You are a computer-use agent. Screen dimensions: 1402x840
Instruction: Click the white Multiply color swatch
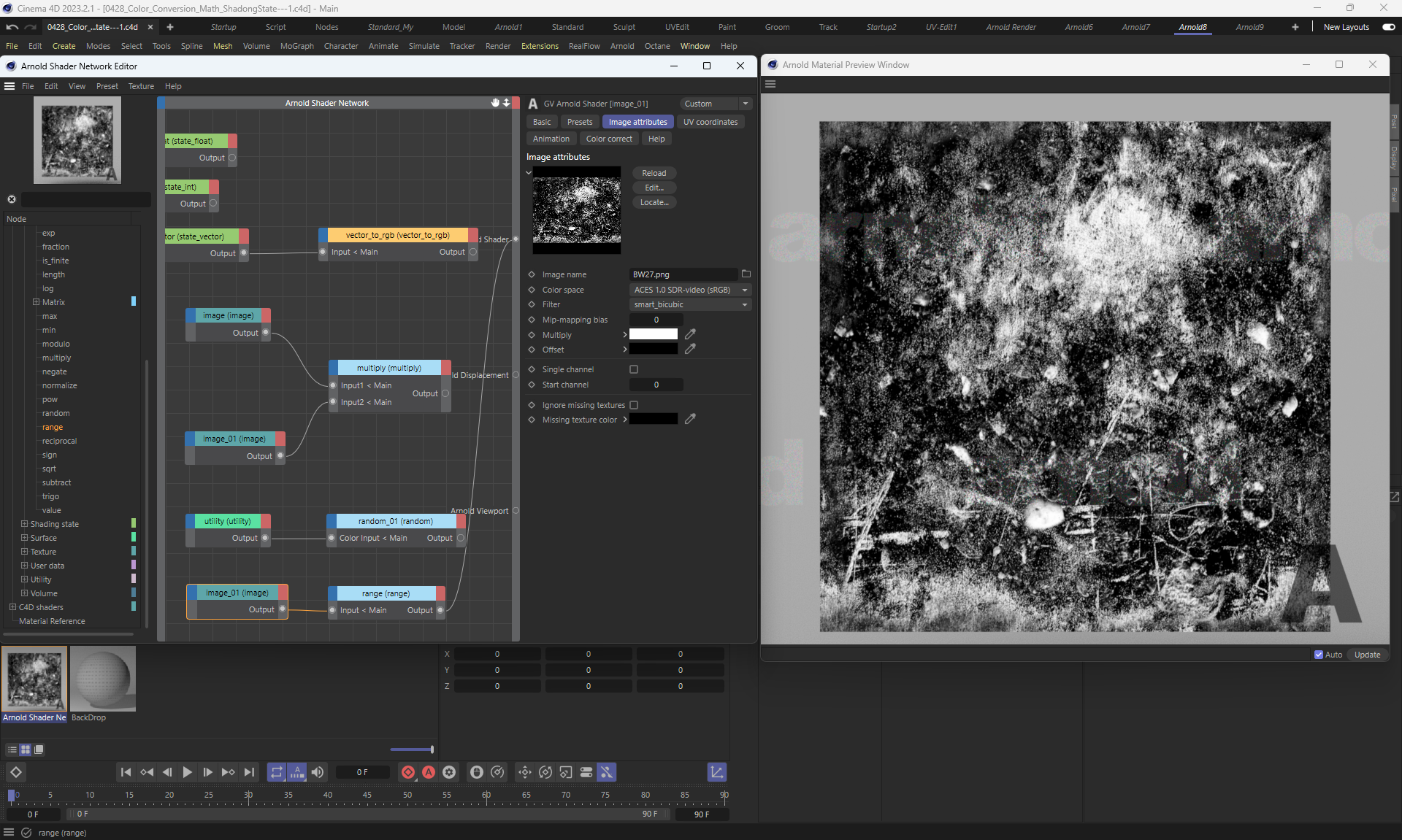[653, 334]
